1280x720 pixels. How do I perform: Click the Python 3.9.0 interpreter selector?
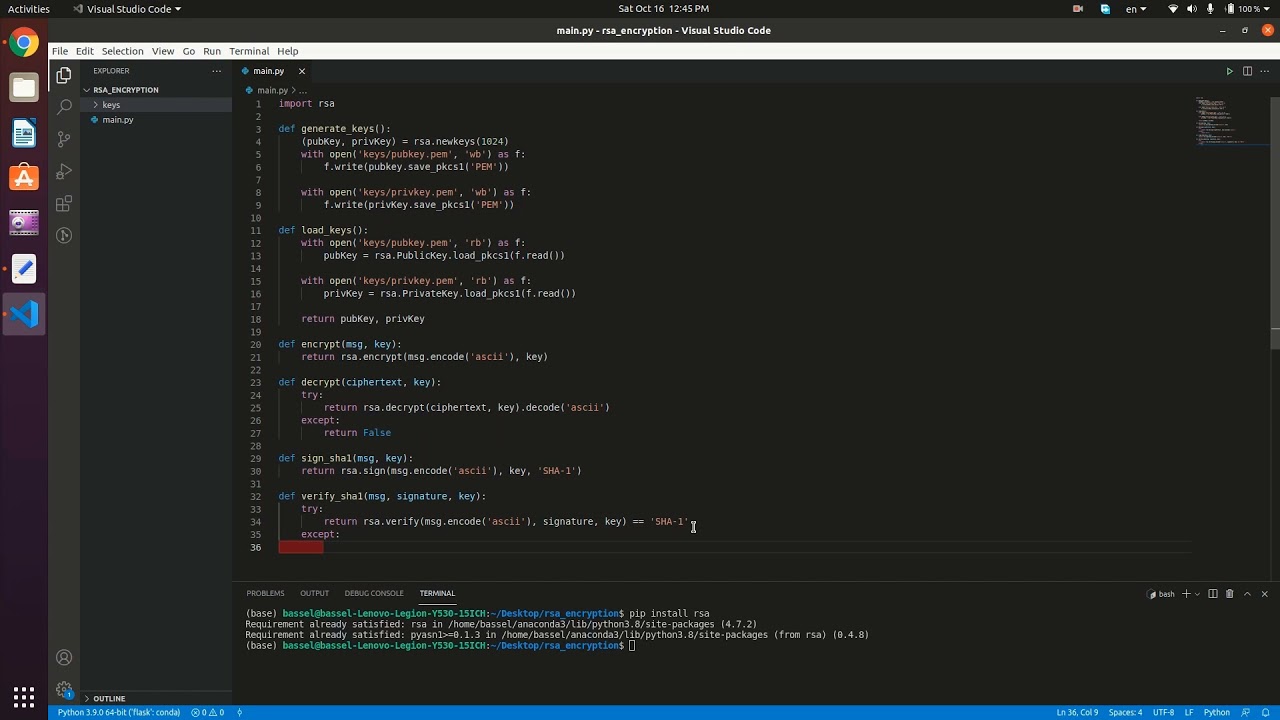point(118,713)
